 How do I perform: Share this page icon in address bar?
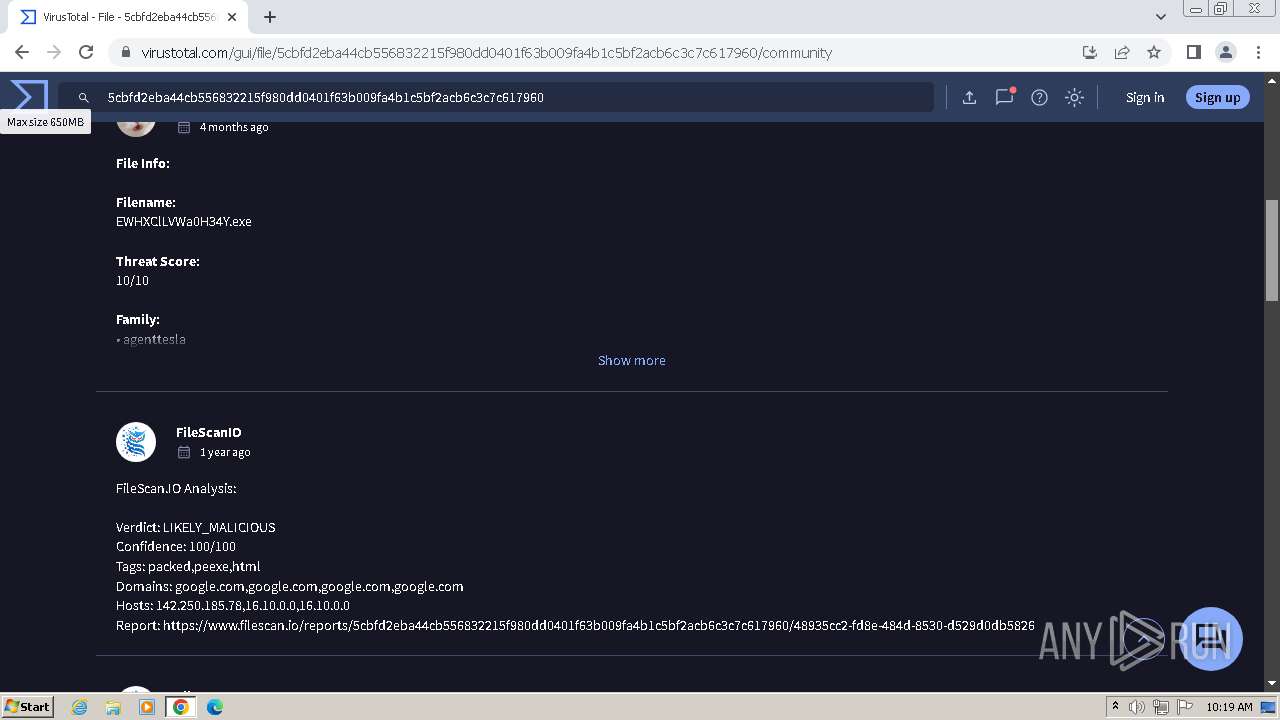[1122, 52]
